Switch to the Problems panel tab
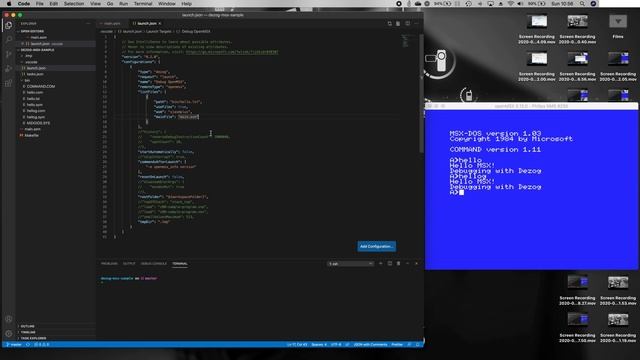The width and height of the screenshot is (640, 360). pos(109,264)
